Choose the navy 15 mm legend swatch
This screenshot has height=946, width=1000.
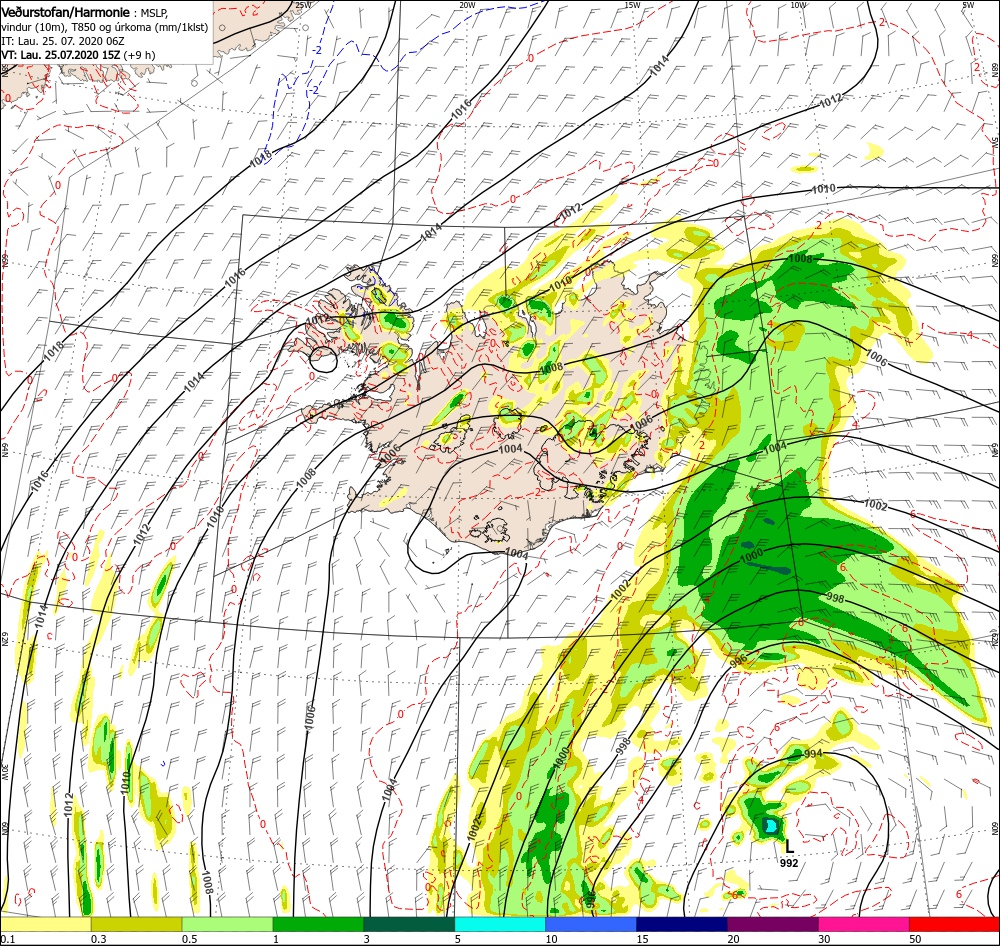[682, 924]
